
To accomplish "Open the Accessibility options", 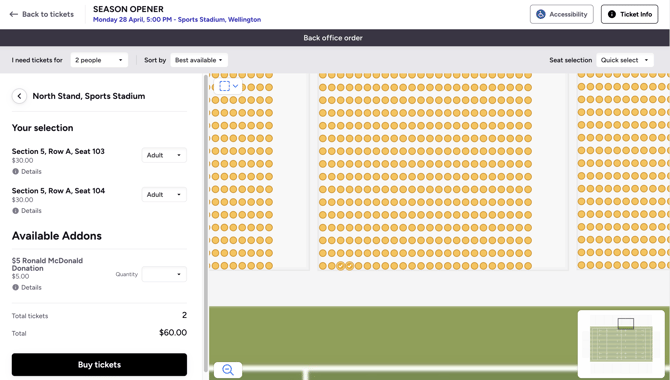I will pos(561,14).
